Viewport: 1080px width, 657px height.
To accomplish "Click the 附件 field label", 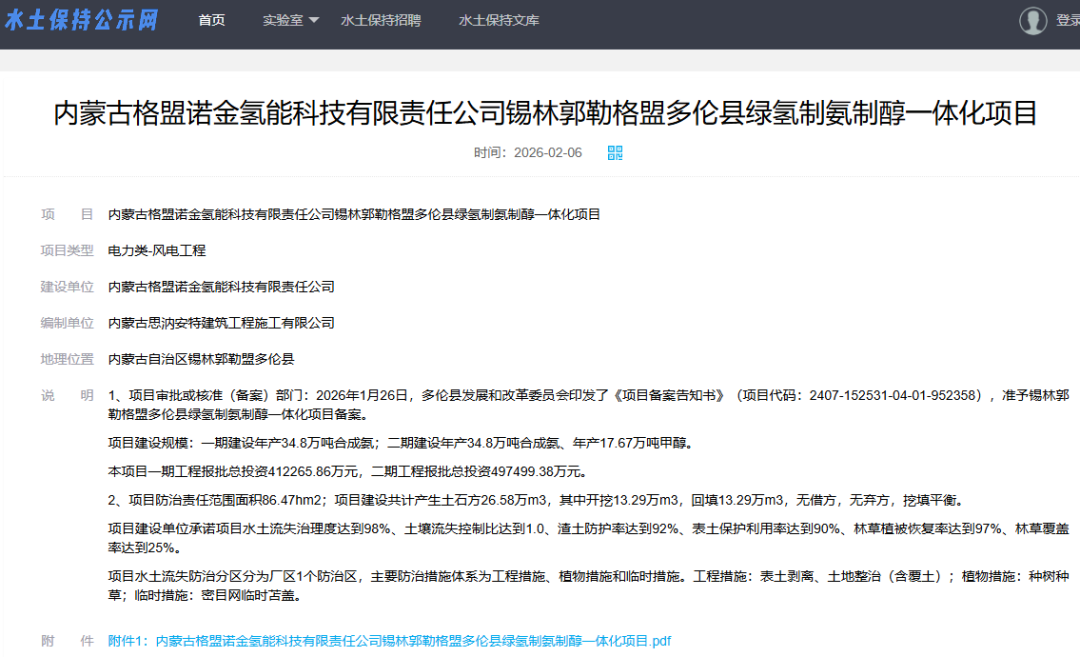I will [67, 640].
